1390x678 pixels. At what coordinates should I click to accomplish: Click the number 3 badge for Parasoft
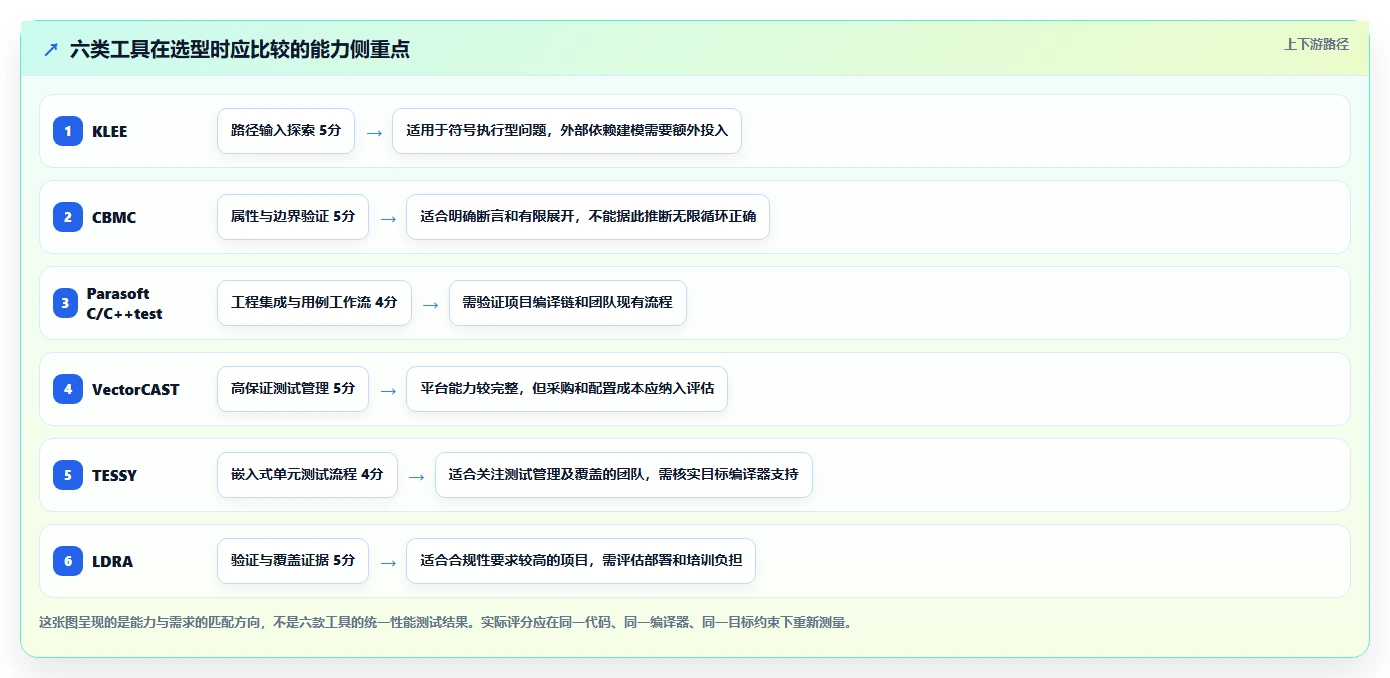66,303
